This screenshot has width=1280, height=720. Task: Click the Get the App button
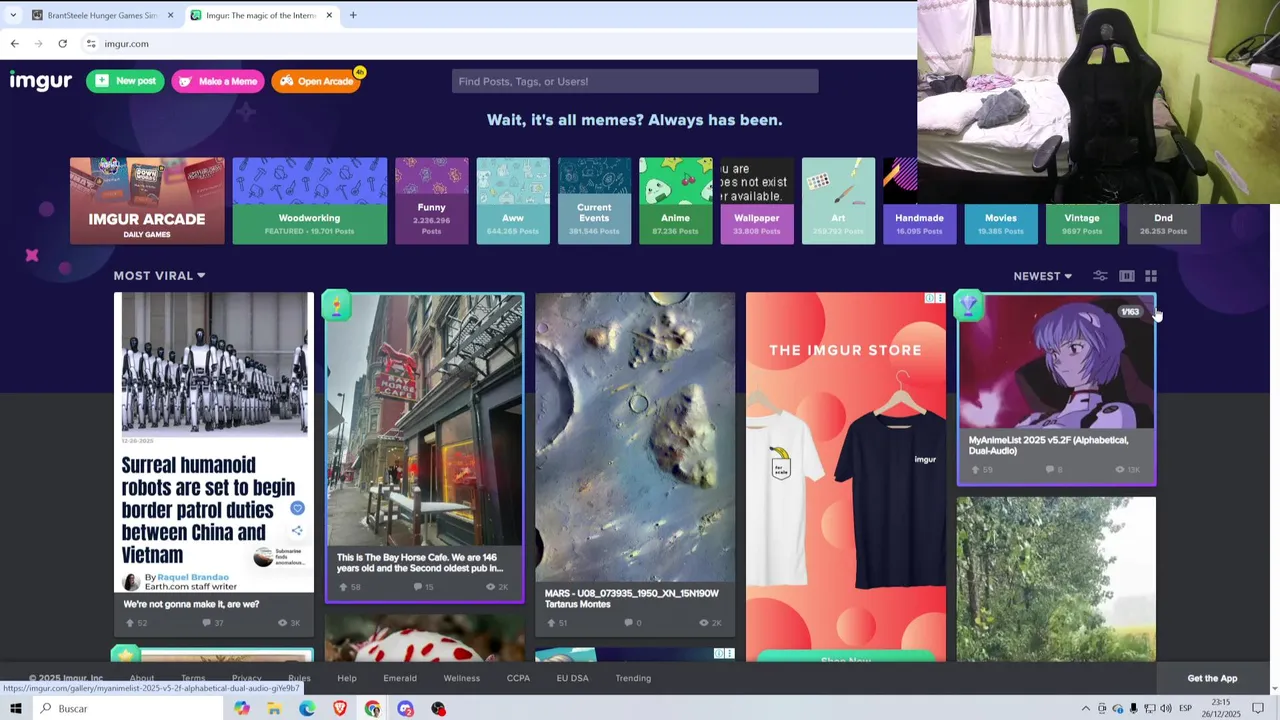1212,678
